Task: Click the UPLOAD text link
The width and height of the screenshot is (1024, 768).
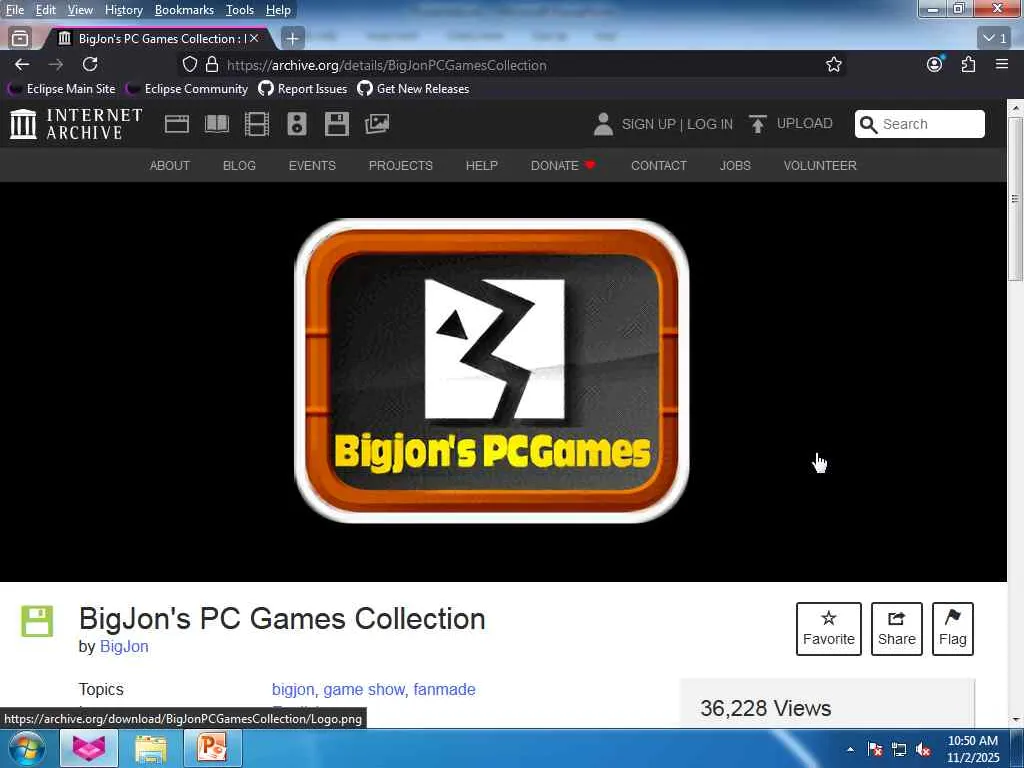Action: point(805,123)
